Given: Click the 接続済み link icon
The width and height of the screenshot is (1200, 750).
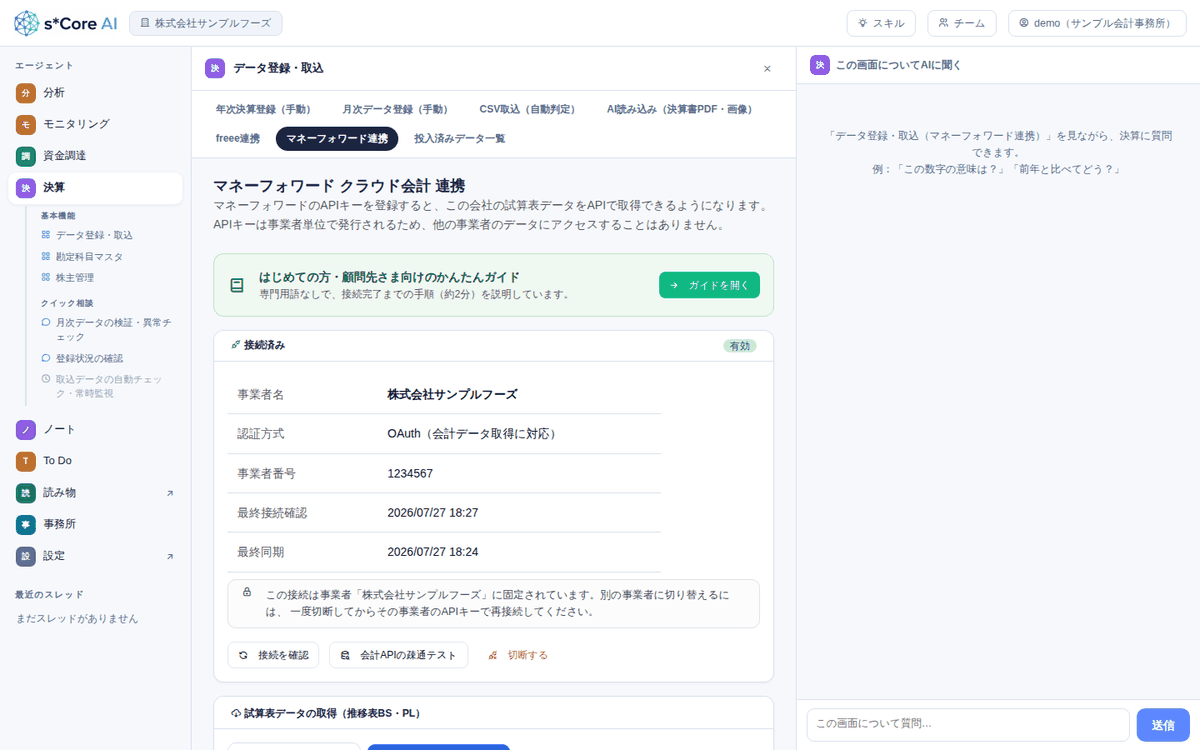Looking at the screenshot, I should pyautogui.click(x=236, y=345).
